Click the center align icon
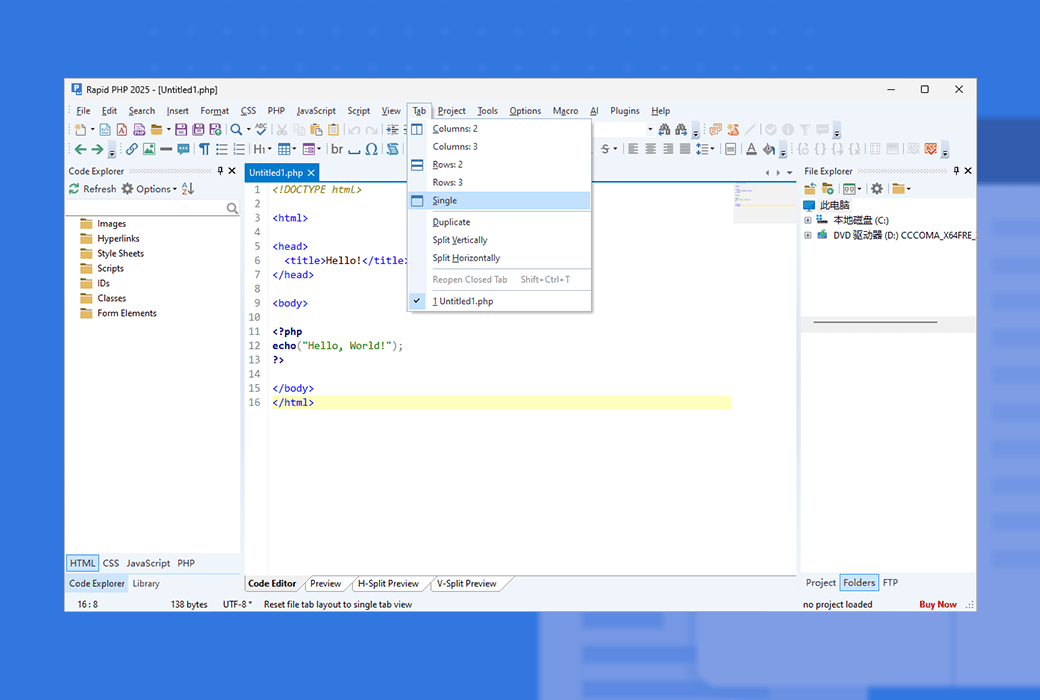Image resolution: width=1040 pixels, height=700 pixels. coord(651,149)
